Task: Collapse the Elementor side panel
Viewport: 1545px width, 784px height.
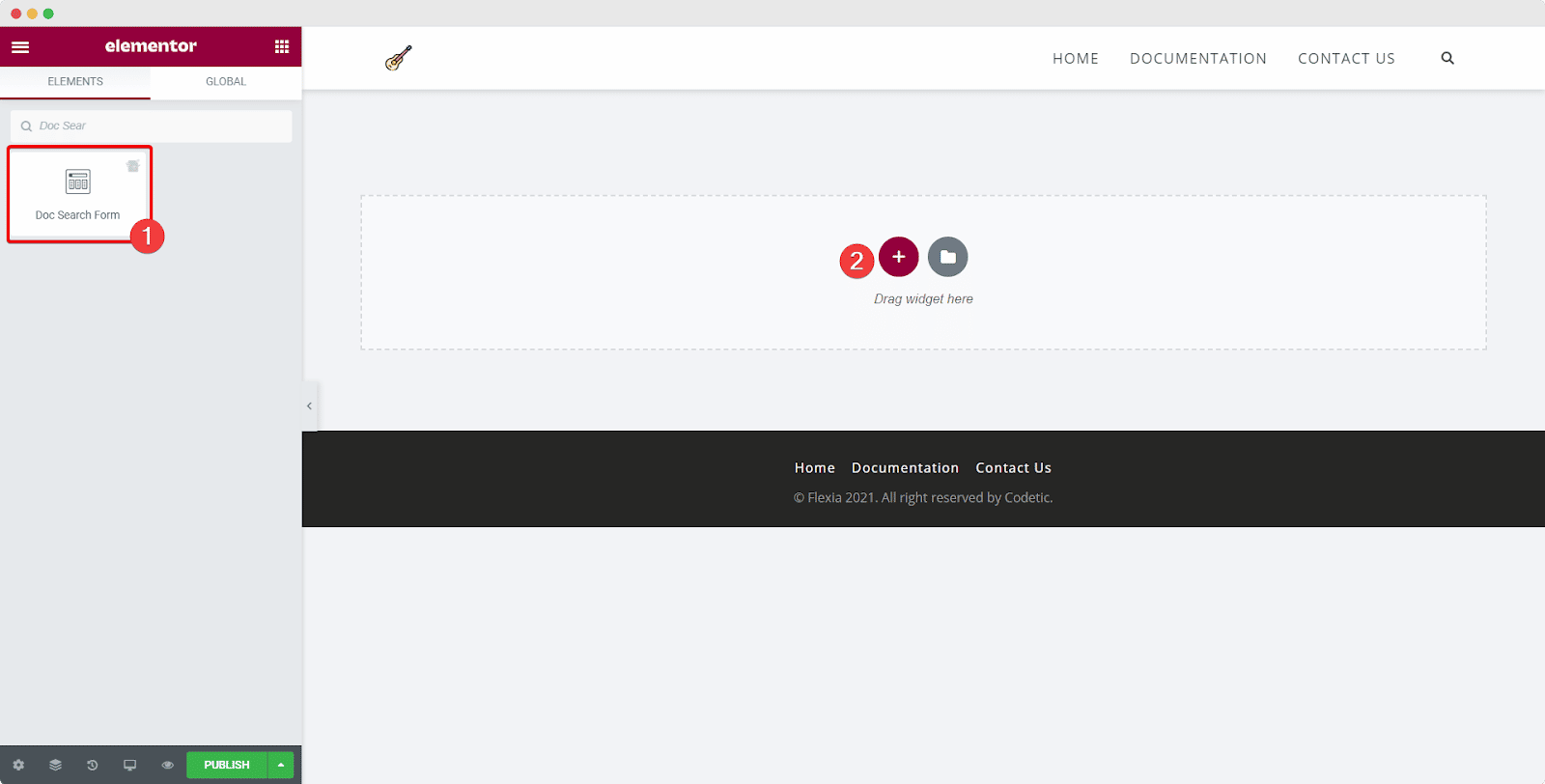Action: click(x=309, y=406)
